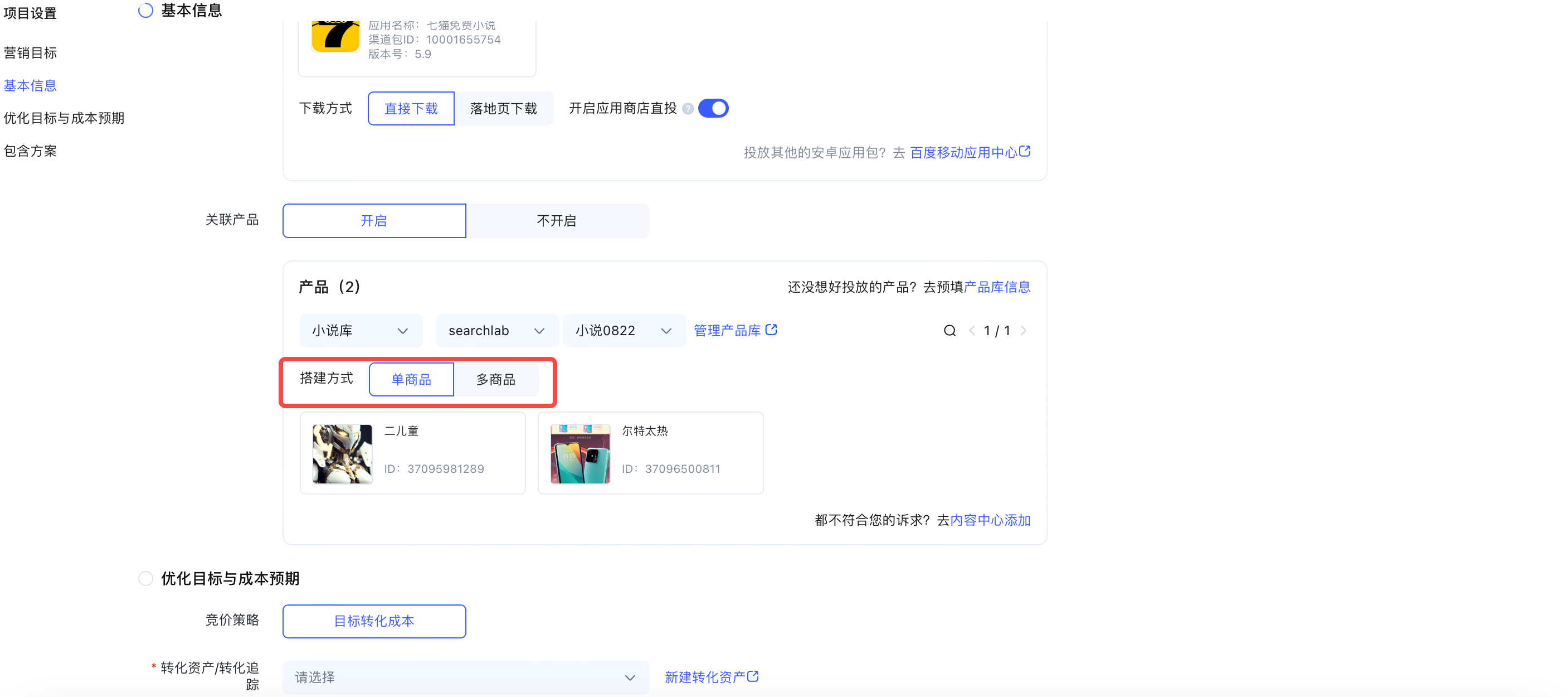
Task: Open 二儿童 product thumbnail
Action: (342, 453)
